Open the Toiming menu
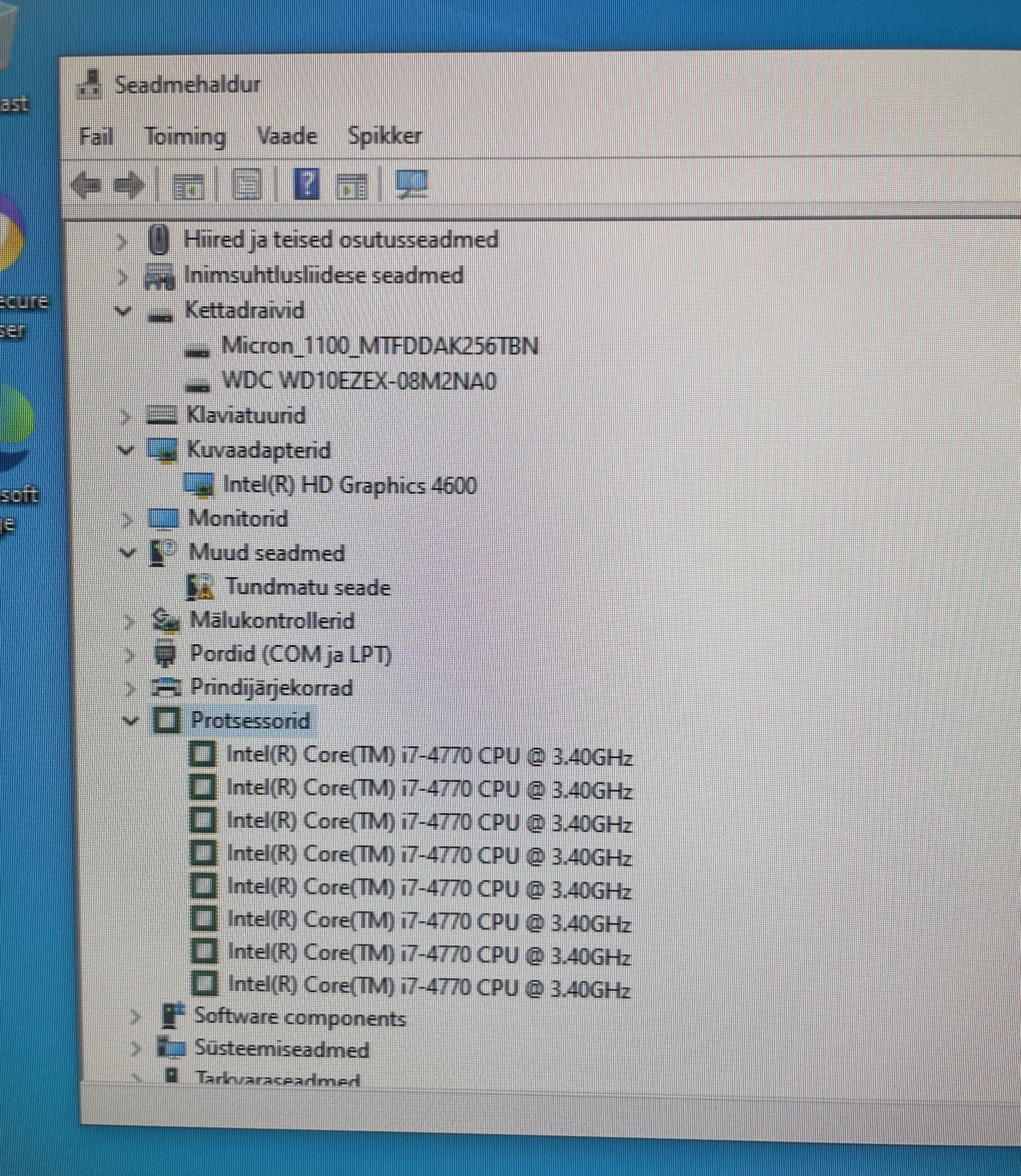 coord(185,137)
